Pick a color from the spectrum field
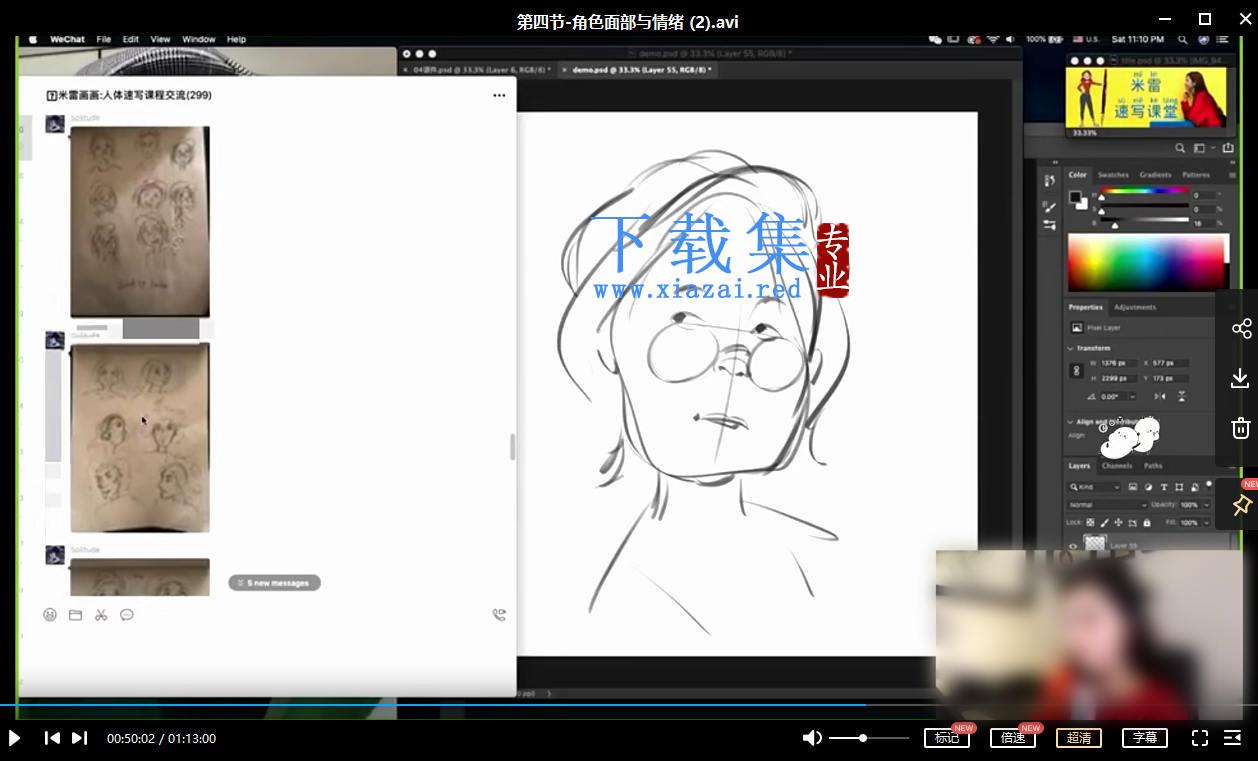Image resolution: width=1258 pixels, height=761 pixels. [x=1147, y=262]
